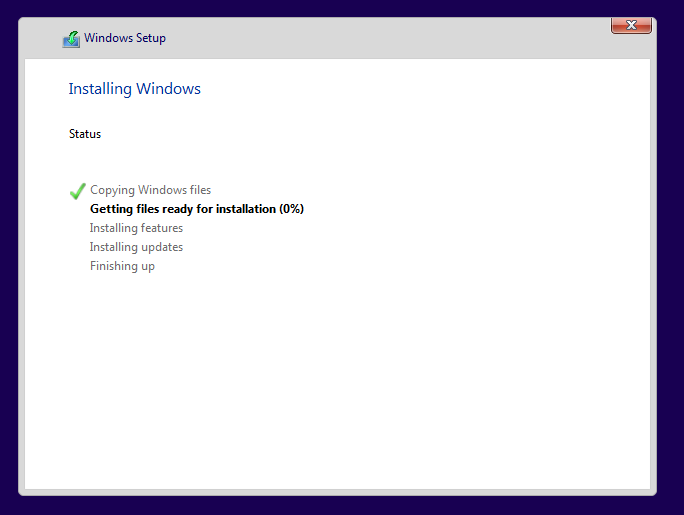Image resolution: width=684 pixels, height=515 pixels.
Task: Click the 'Windows Setup' title text
Action: (125, 38)
